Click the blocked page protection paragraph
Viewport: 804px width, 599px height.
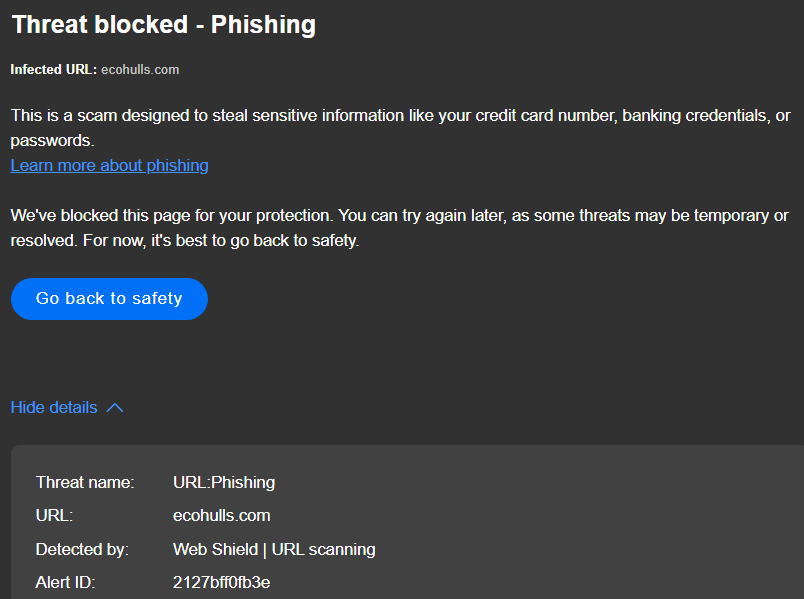[399, 228]
